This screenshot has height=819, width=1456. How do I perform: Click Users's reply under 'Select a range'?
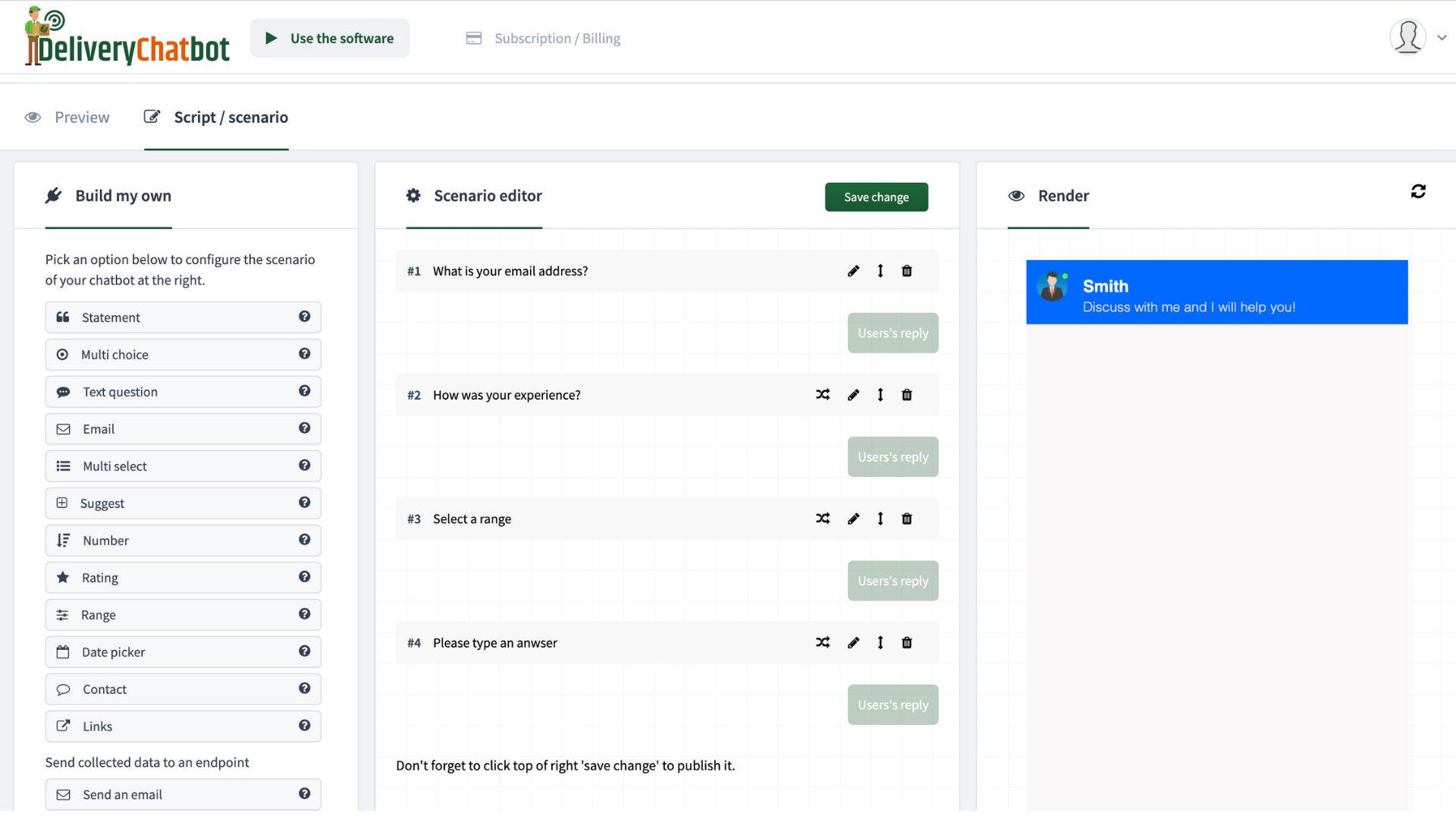point(893,581)
